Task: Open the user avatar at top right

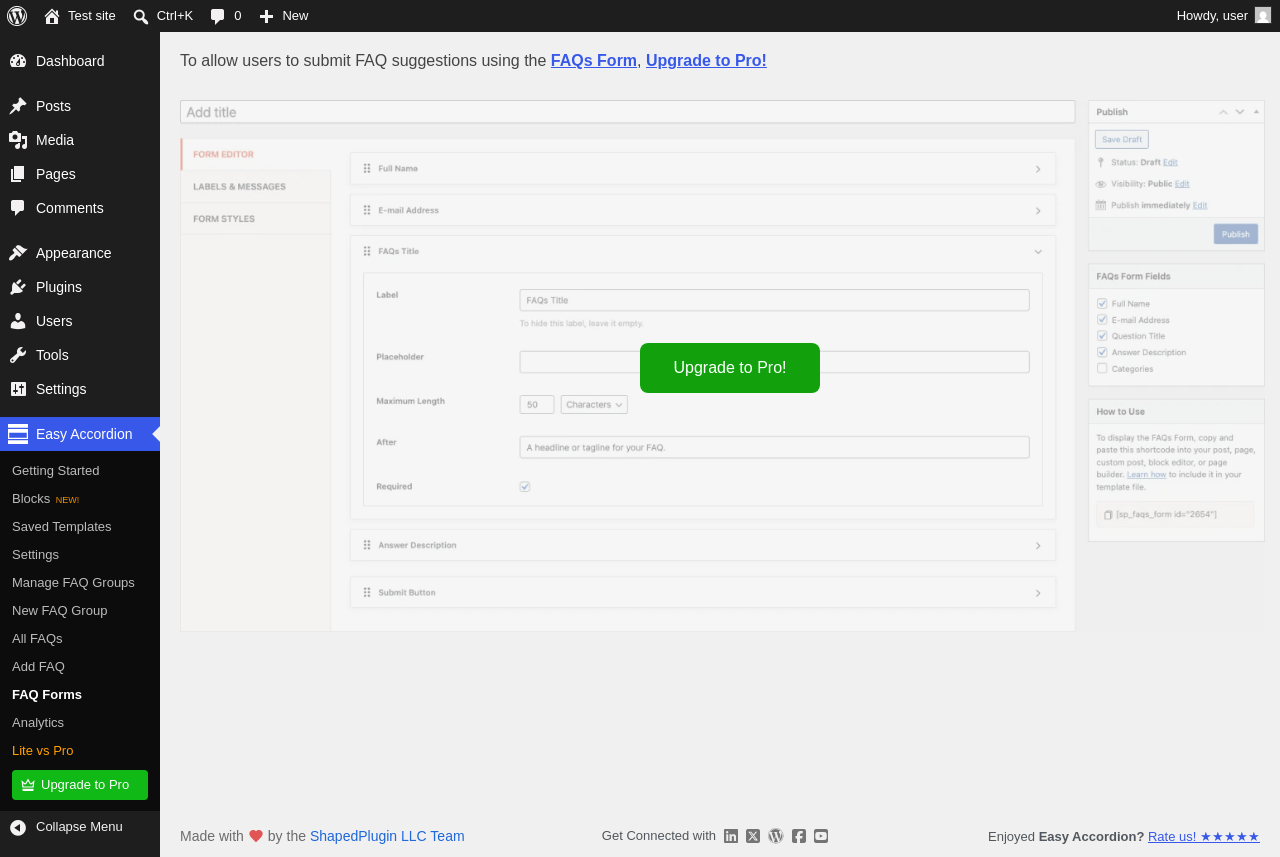Action: (x=1263, y=15)
